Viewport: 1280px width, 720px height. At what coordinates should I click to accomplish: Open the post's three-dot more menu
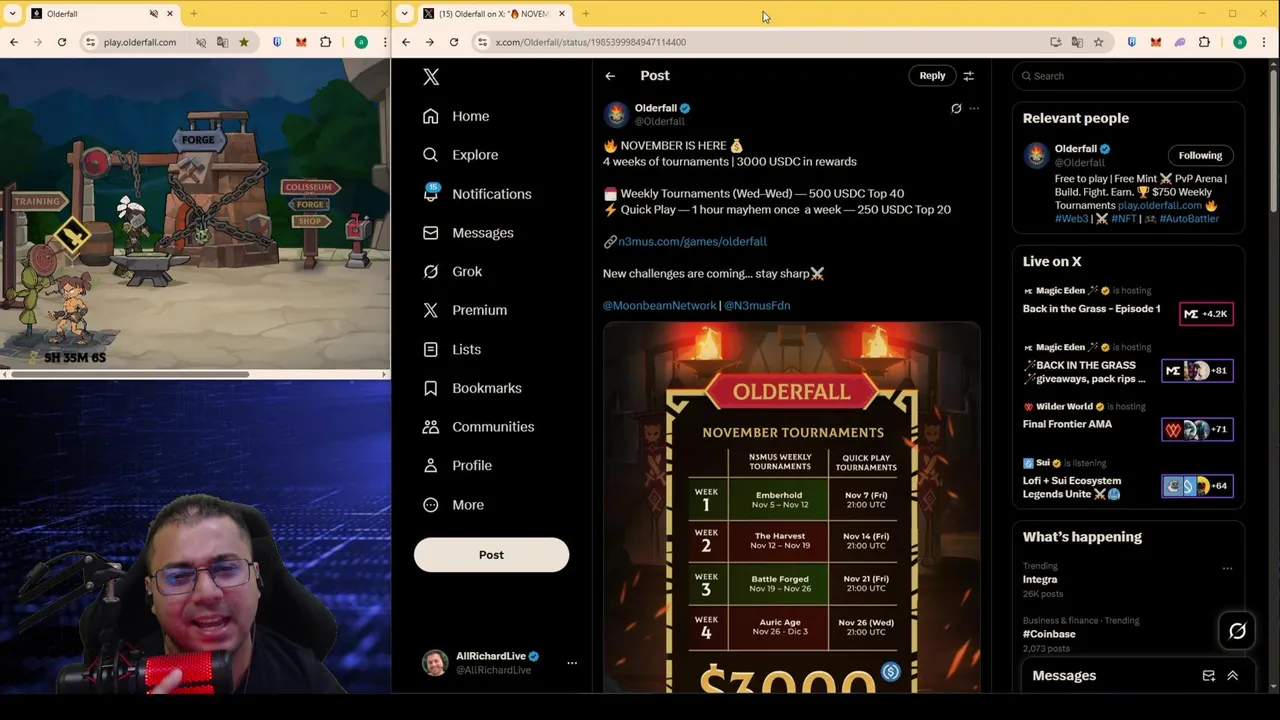pyautogui.click(x=974, y=109)
